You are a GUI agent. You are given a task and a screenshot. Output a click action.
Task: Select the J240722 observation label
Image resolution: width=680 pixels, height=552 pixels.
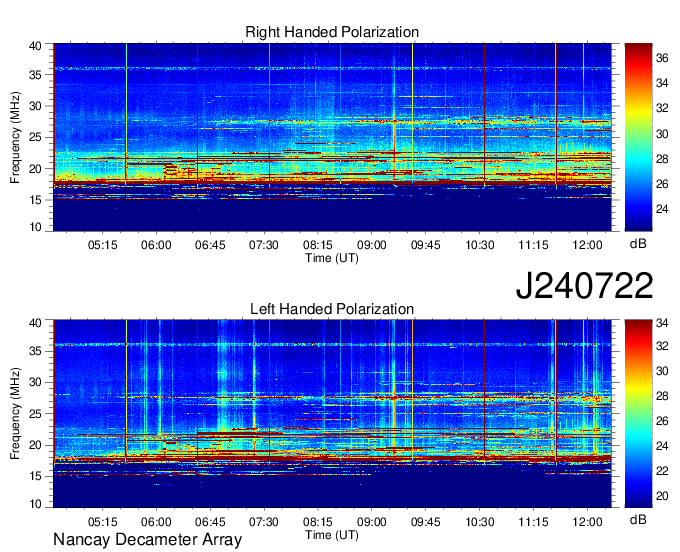[x=584, y=285]
